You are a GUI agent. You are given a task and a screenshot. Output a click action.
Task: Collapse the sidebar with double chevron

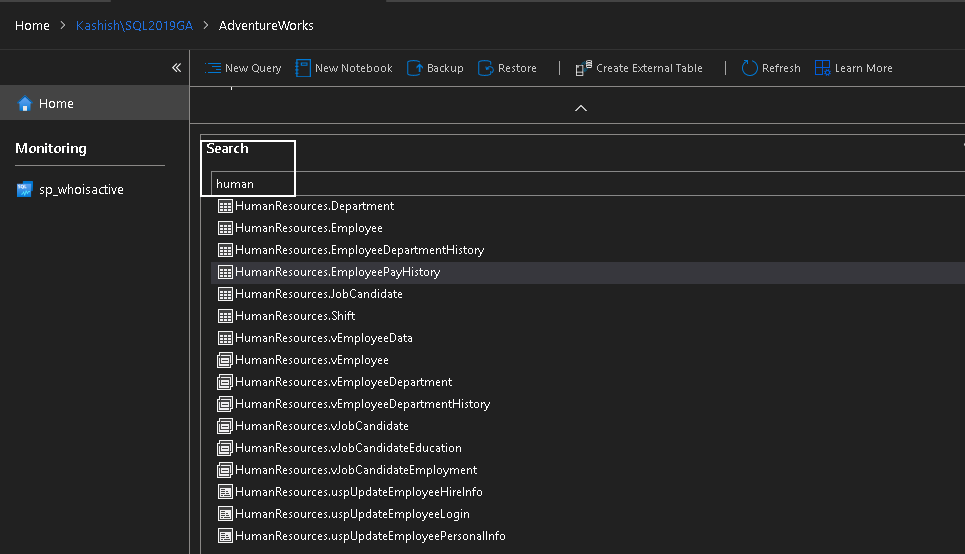176,68
